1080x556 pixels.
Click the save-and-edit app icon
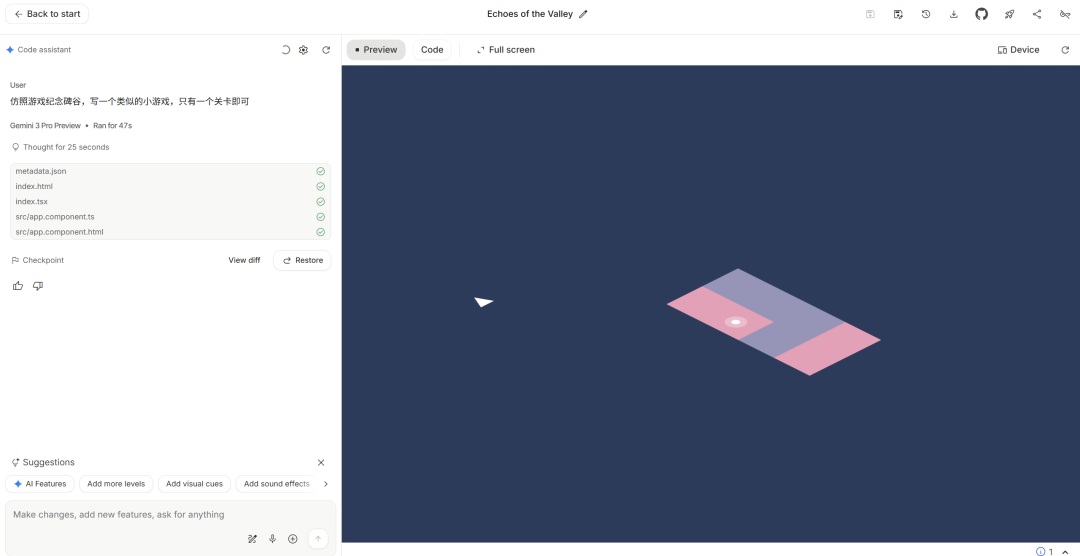tap(898, 14)
